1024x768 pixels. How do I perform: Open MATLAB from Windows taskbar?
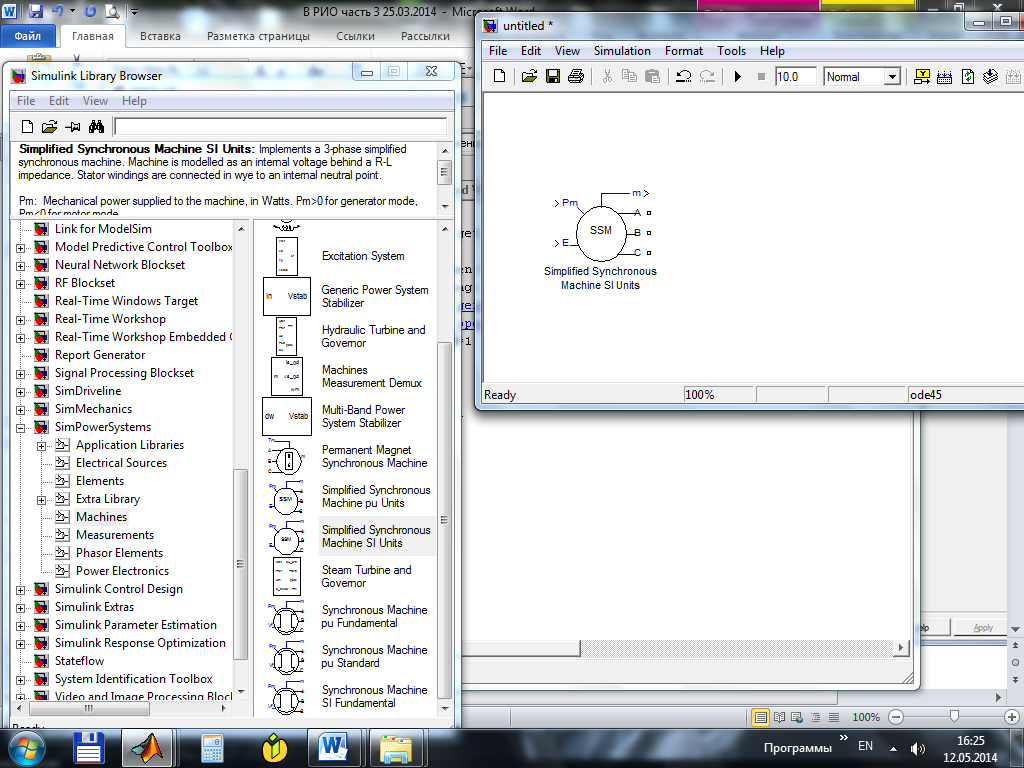point(148,748)
